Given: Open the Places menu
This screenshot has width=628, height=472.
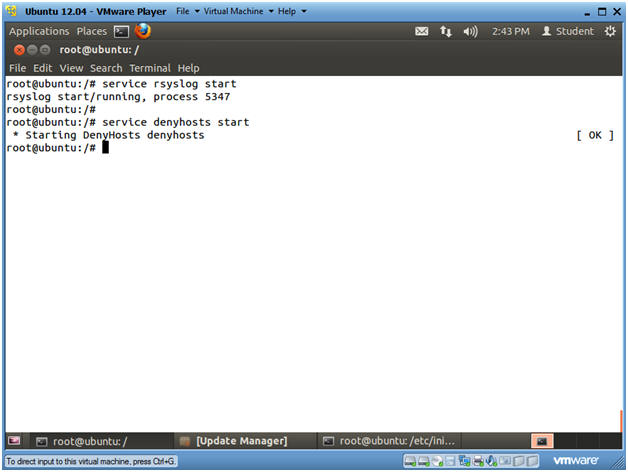Looking at the screenshot, I should 92,31.
